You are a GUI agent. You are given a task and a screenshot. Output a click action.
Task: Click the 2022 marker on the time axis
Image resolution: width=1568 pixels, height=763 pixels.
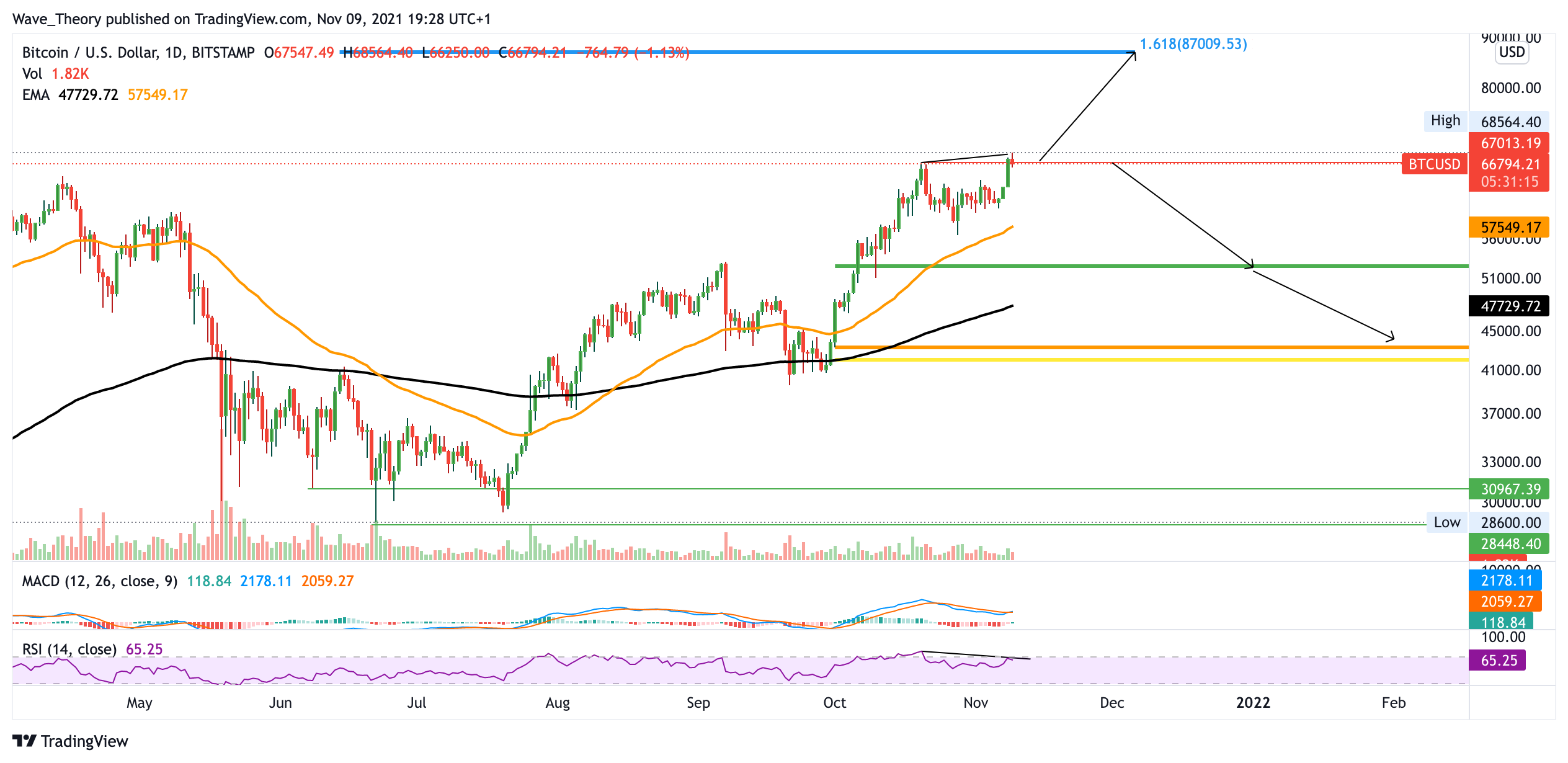click(x=1252, y=703)
